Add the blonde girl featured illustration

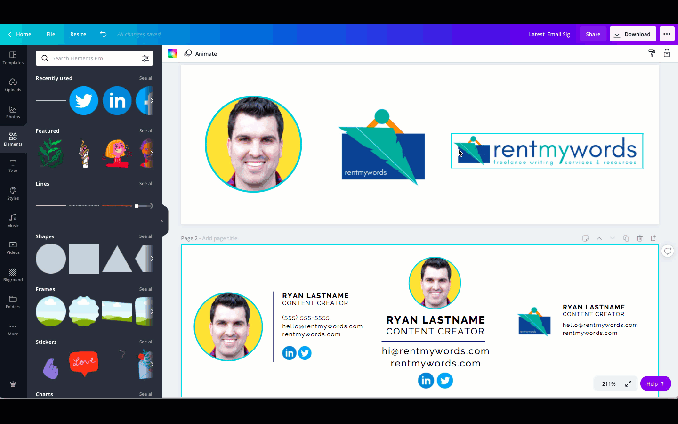coord(117,153)
